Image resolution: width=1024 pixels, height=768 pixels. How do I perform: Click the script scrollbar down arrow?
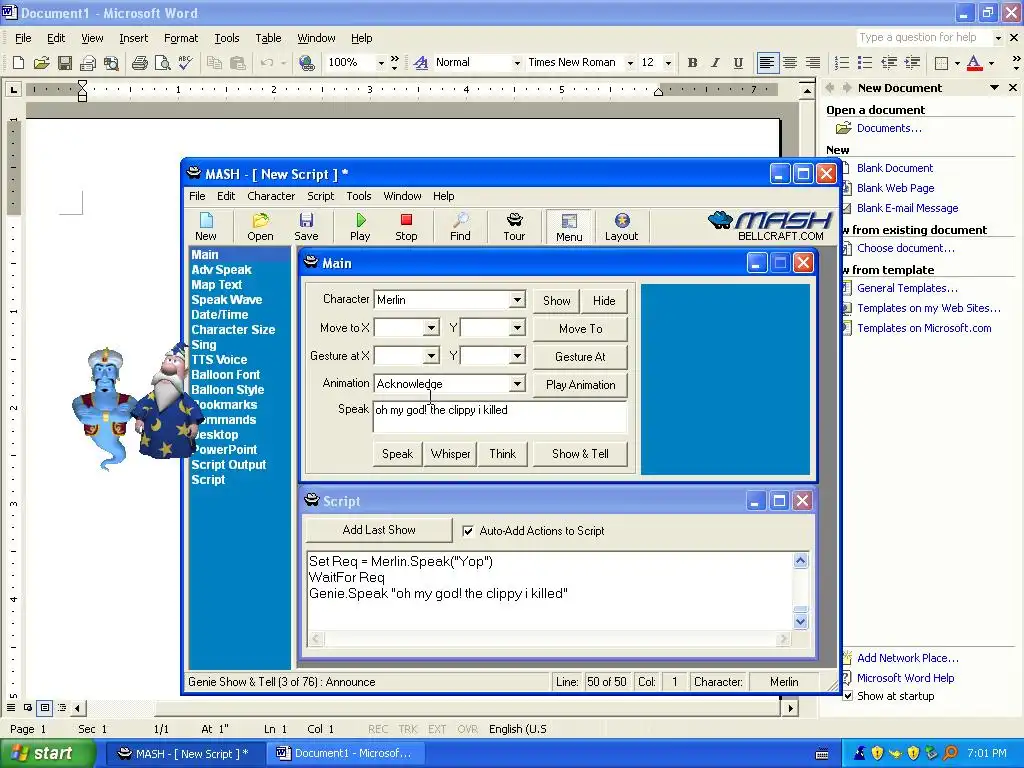(x=801, y=622)
